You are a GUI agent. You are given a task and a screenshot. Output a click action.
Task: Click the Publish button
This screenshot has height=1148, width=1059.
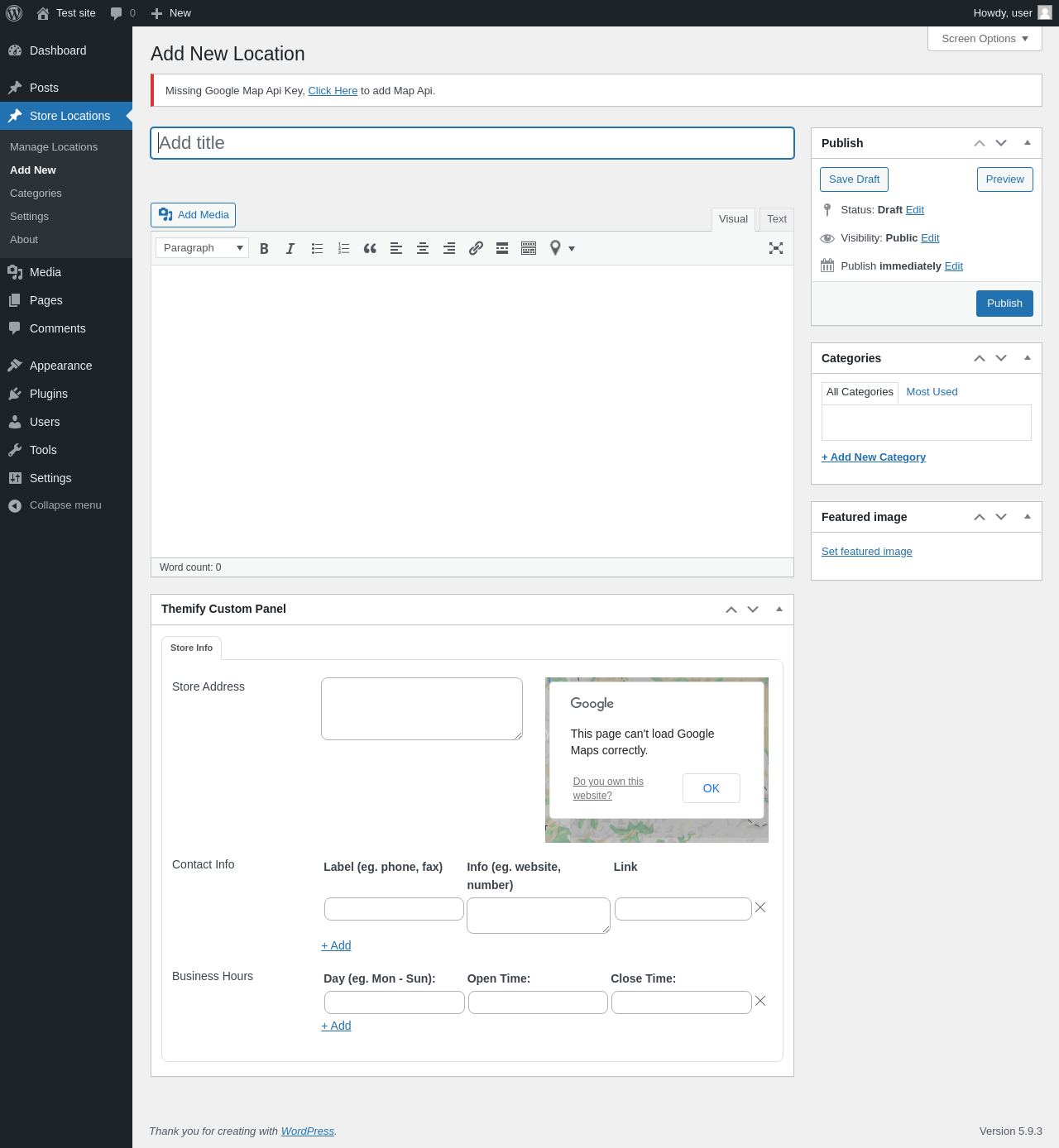pos(1004,304)
